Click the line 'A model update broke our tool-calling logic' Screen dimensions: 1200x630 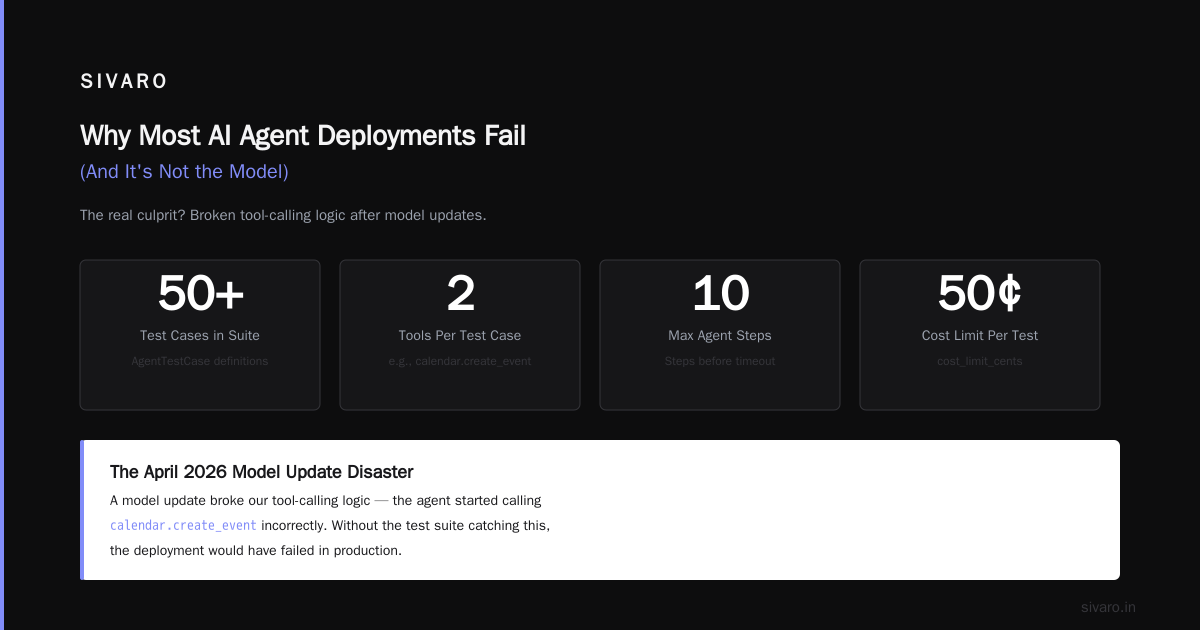pyautogui.click(x=326, y=500)
